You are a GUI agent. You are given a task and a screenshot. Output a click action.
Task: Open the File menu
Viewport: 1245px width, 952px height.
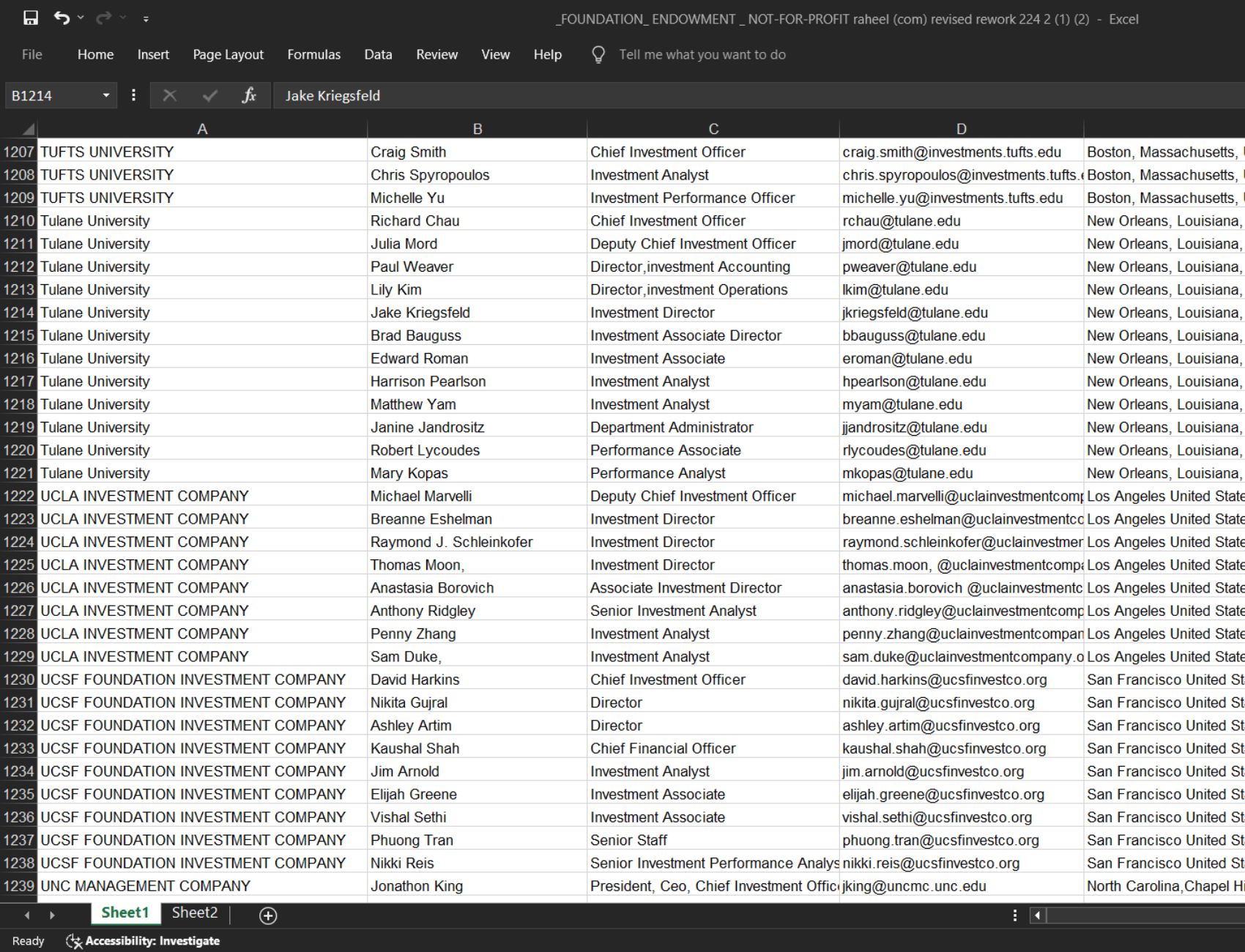tap(31, 54)
